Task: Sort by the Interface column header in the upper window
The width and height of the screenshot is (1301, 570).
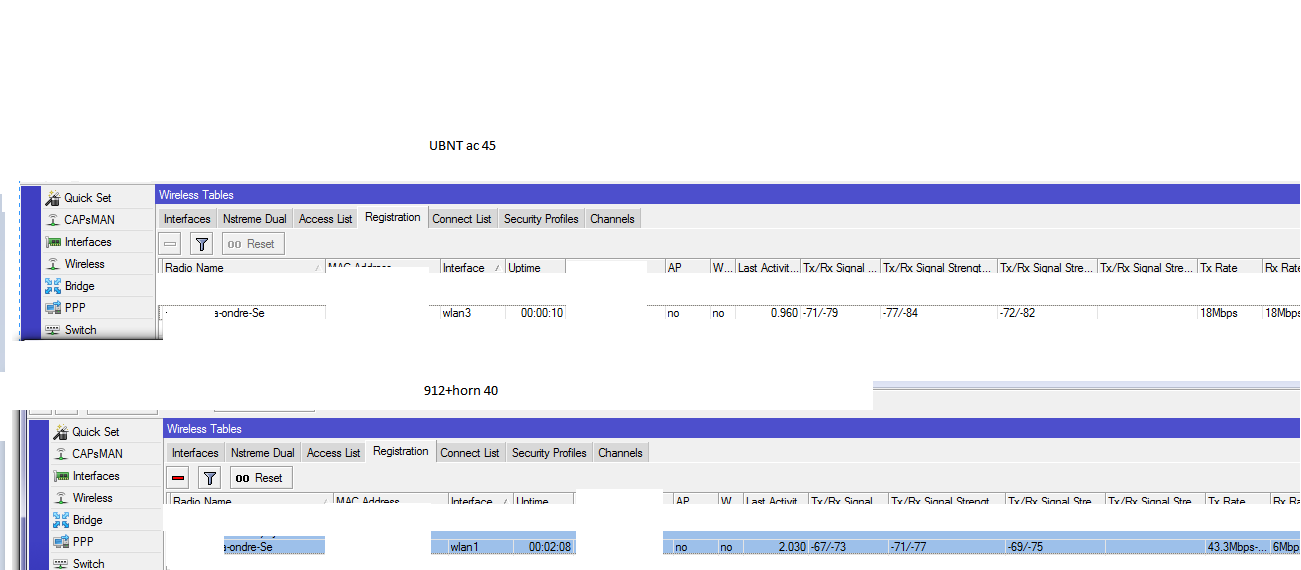Action: (x=464, y=268)
